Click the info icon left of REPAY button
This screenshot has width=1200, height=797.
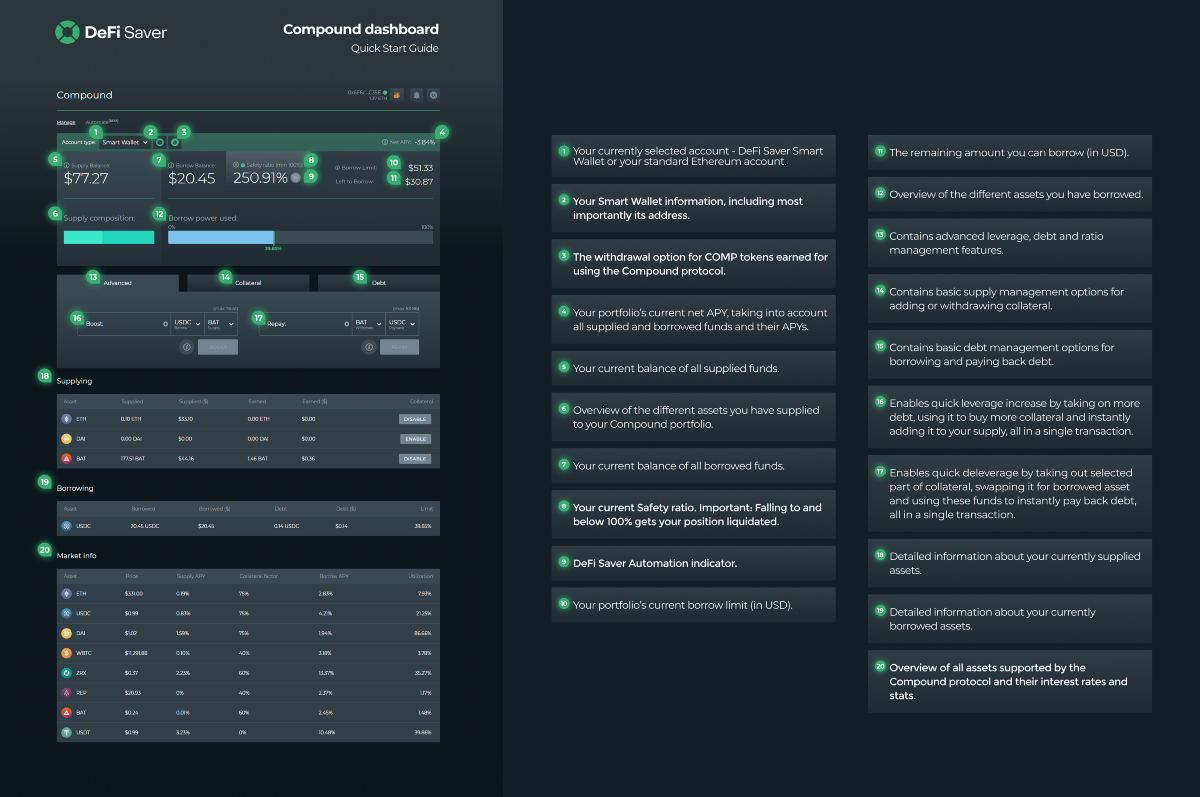[369, 347]
